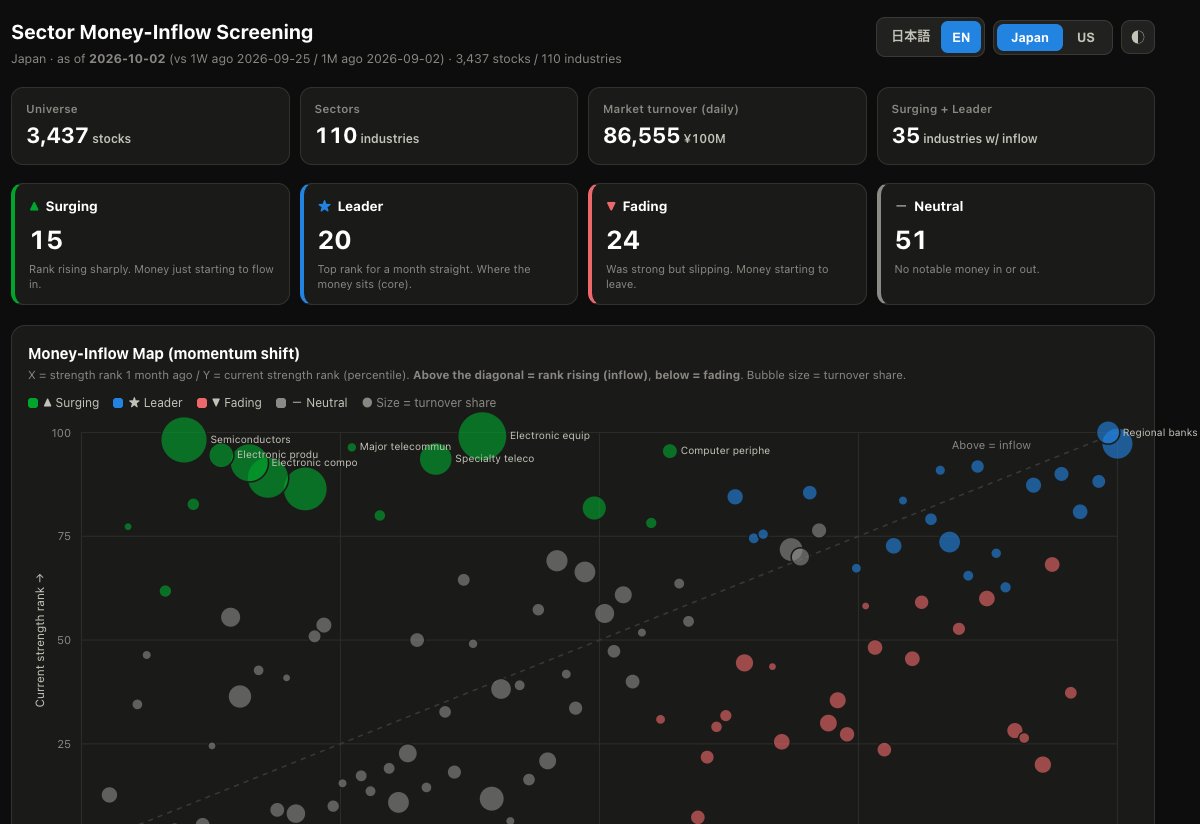This screenshot has height=824, width=1200.
Task: Toggle Neutral series in chart legend
Action: coord(312,403)
